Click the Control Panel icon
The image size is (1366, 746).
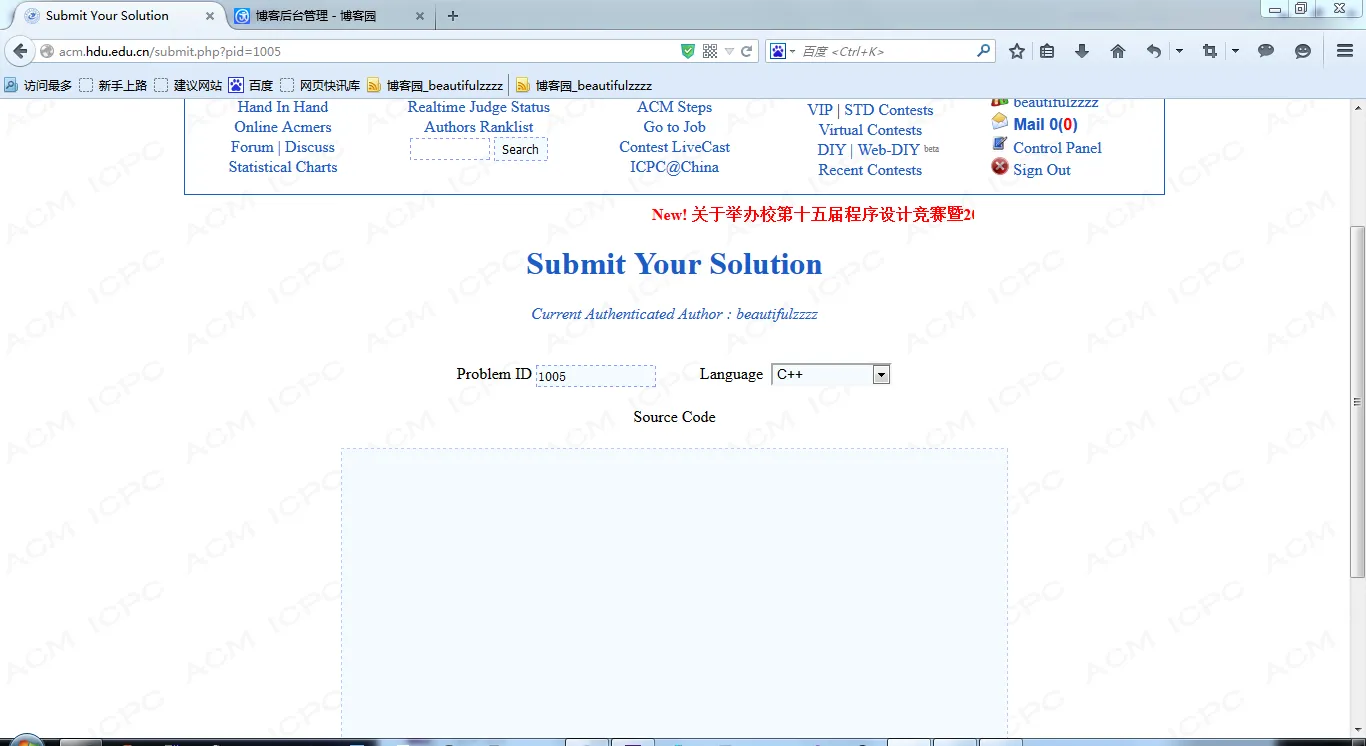(x=1000, y=144)
